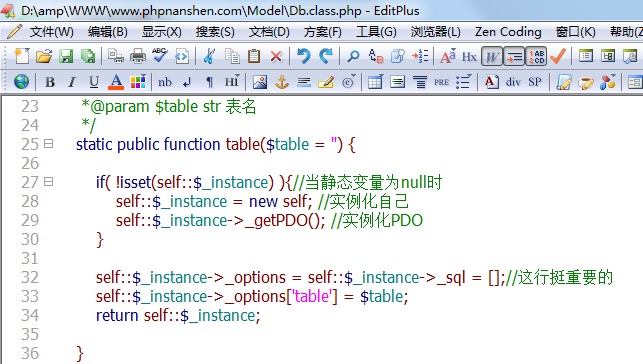Insert PRE tag
Screen dimensions: 643x364
click(x=441, y=82)
